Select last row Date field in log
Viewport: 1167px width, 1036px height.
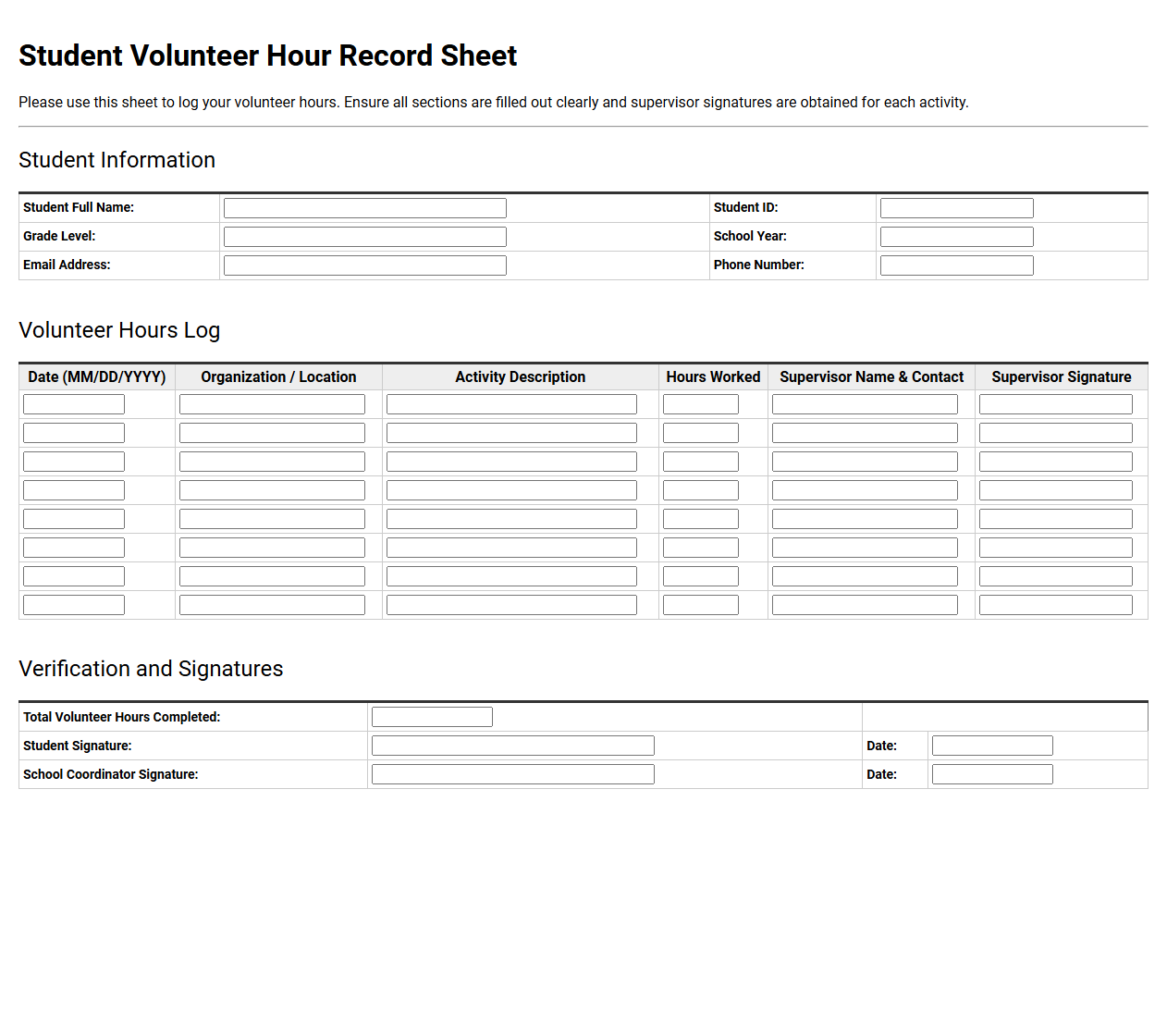pyautogui.click(x=74, y=605)
